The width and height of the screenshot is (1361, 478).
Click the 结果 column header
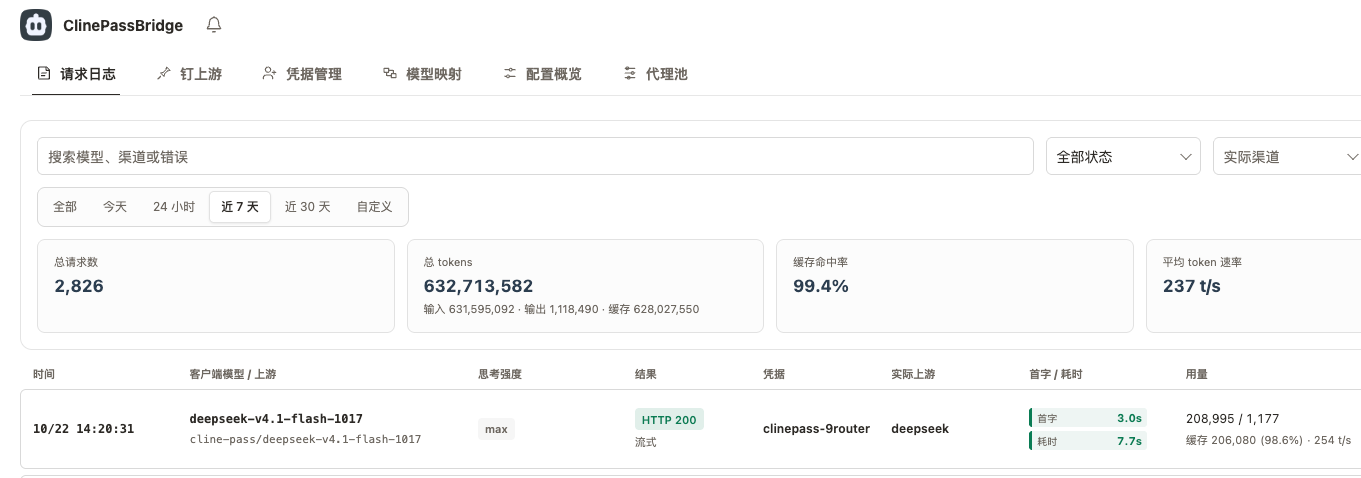pos(646,374)
